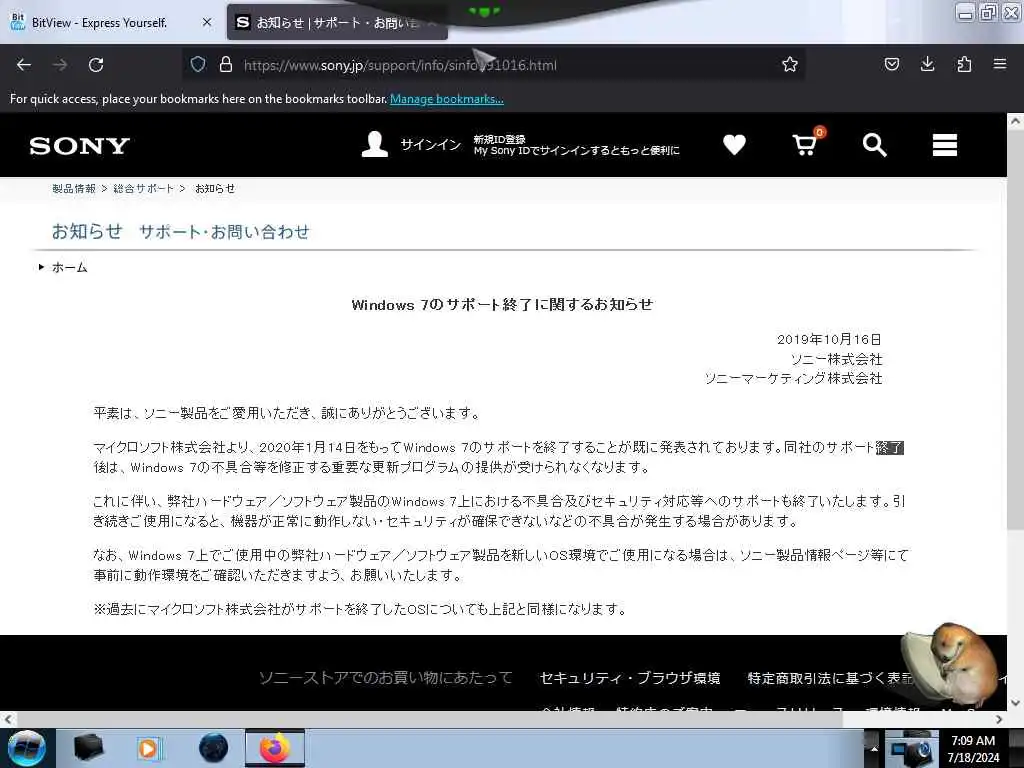1024x768 pixels.
Task: Open the tracking protection shield icon
Action: coord(198,64)
